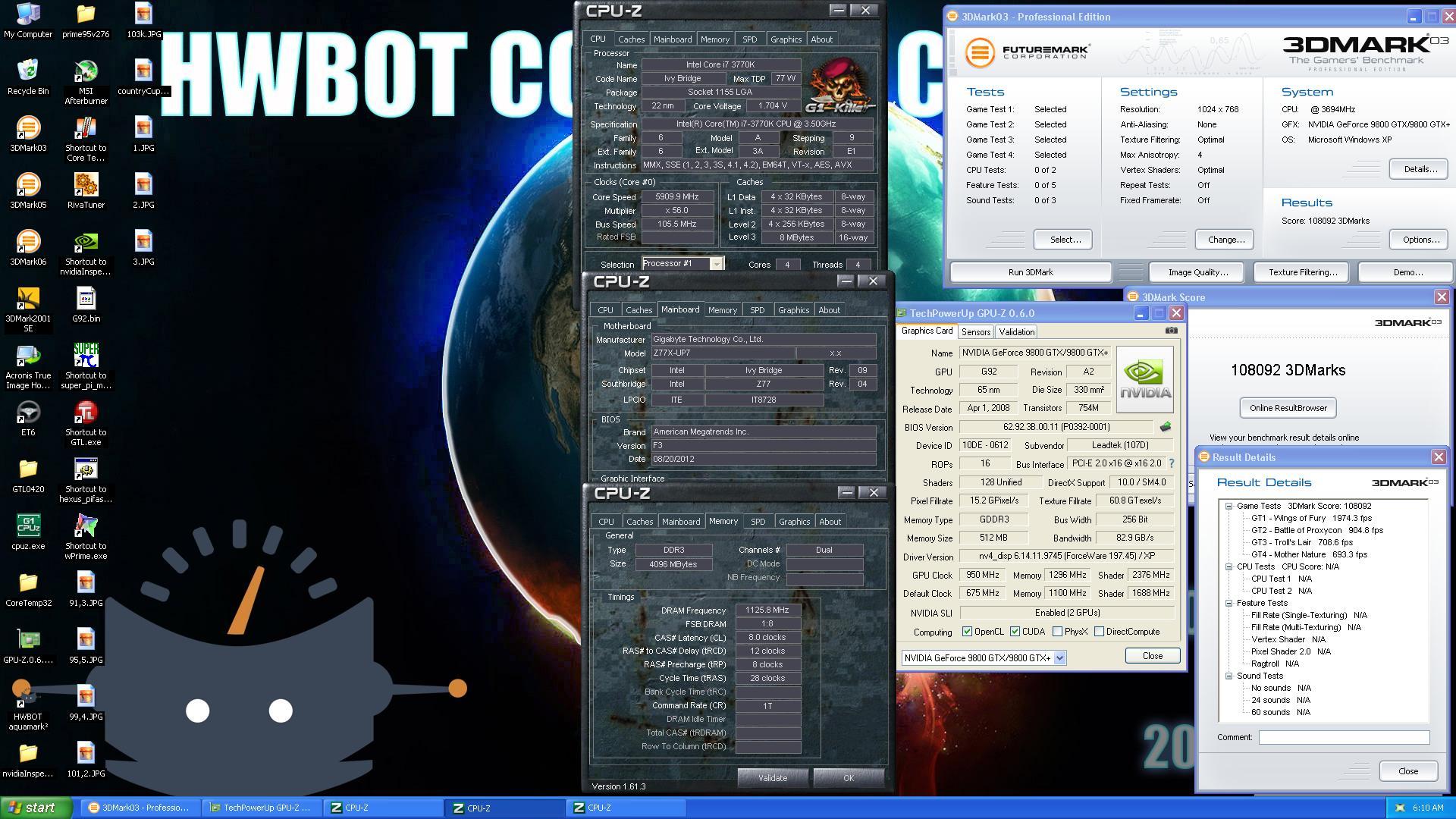
Task: Open Acronis True Image Home icon
Action: click(x=28, y=367)
